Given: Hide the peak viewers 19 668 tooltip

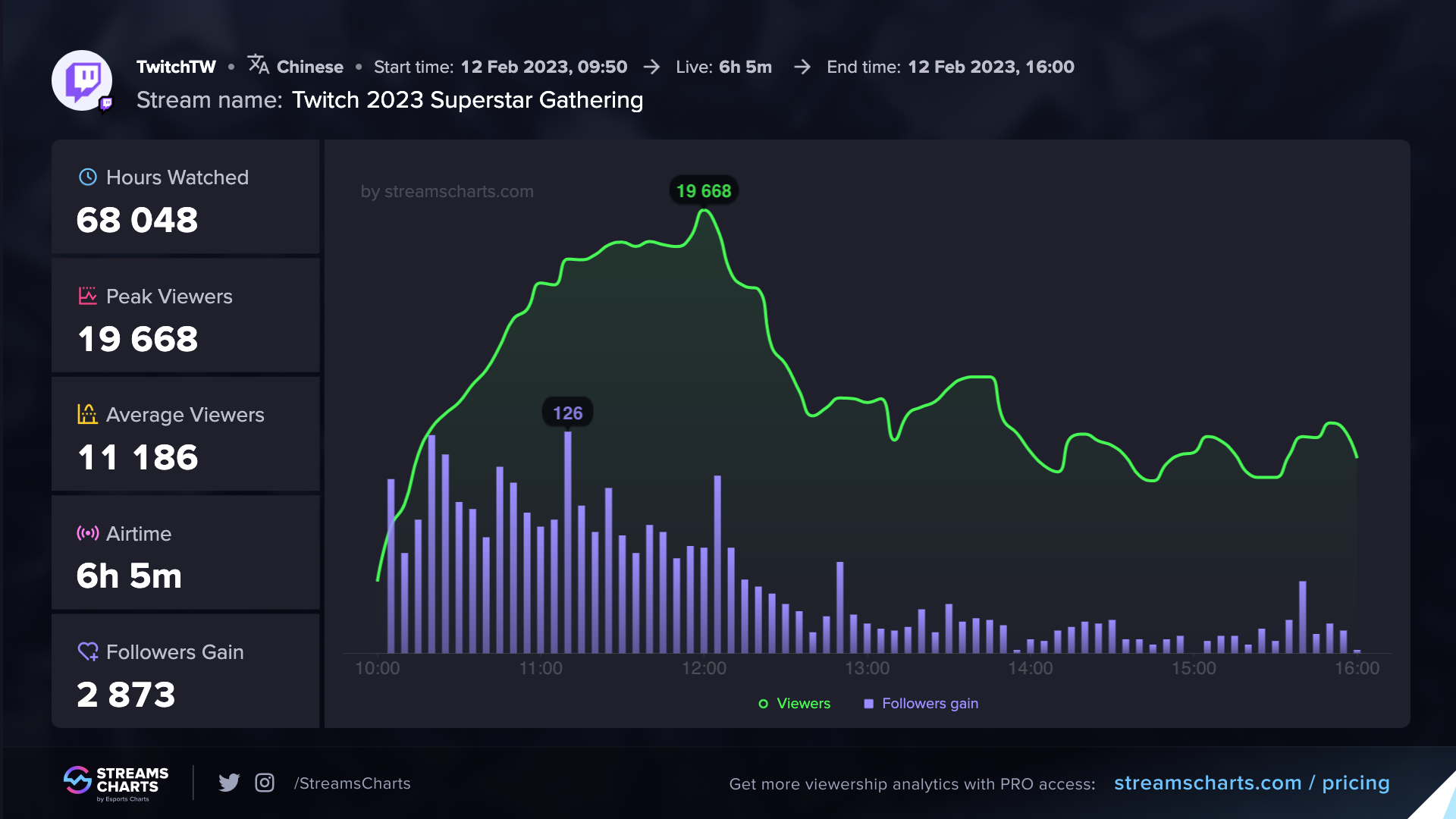Looking at the screenshot, I should coord(702,191).
